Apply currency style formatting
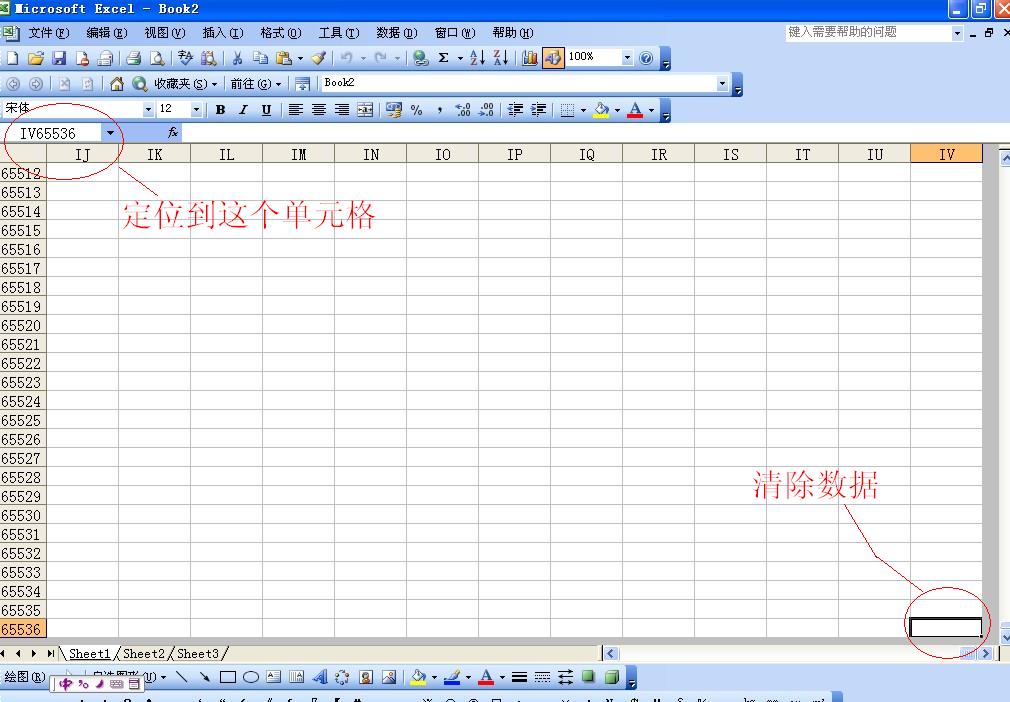1010x702 pixels. 394,110
